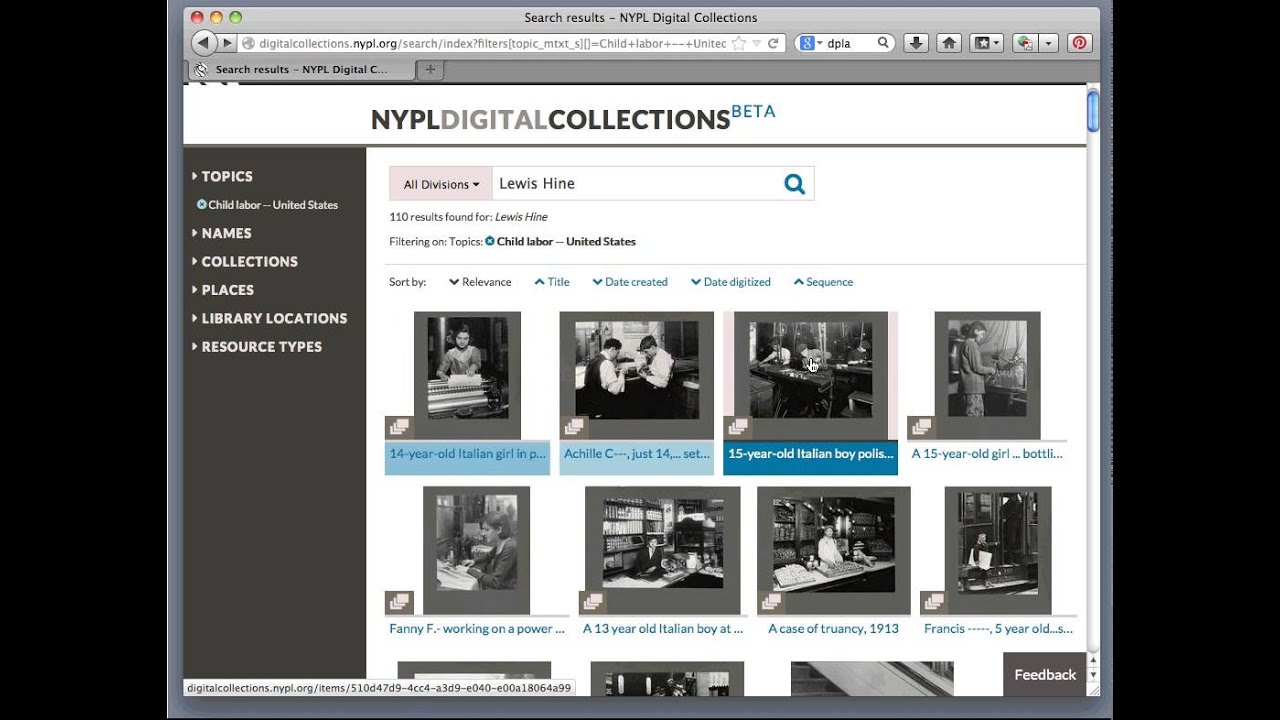The width and height of the screenshot is (1280, 720).
Task: Click the browser search magnifier next to dpla
Action: tap(883, 43)
